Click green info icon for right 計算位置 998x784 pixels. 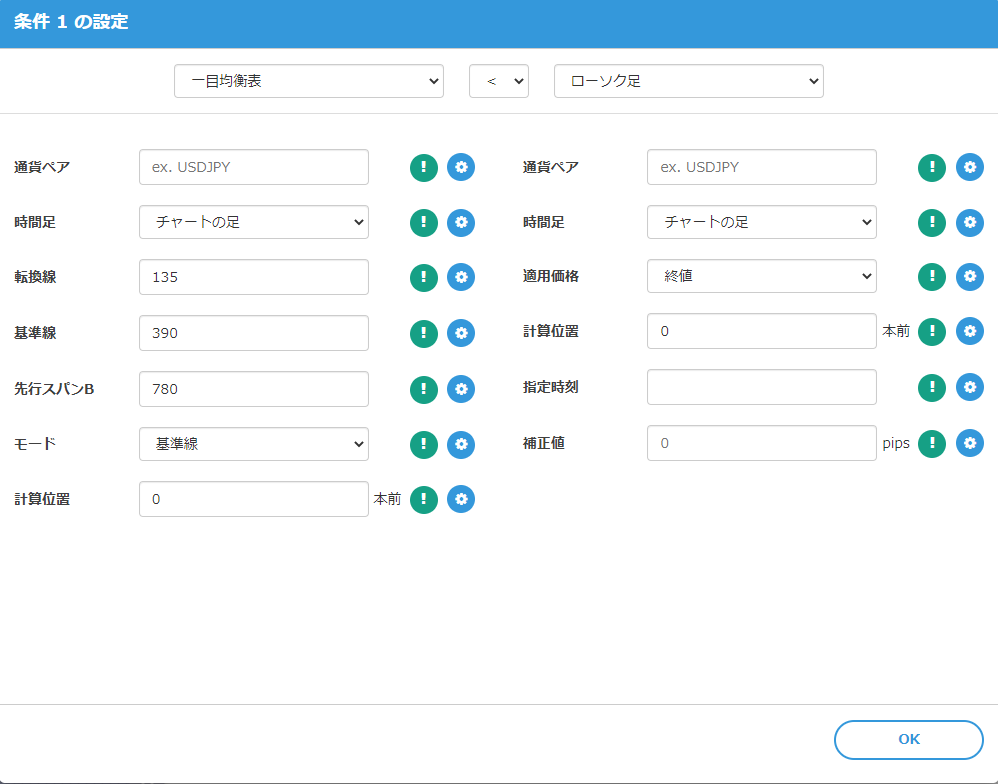932,332
